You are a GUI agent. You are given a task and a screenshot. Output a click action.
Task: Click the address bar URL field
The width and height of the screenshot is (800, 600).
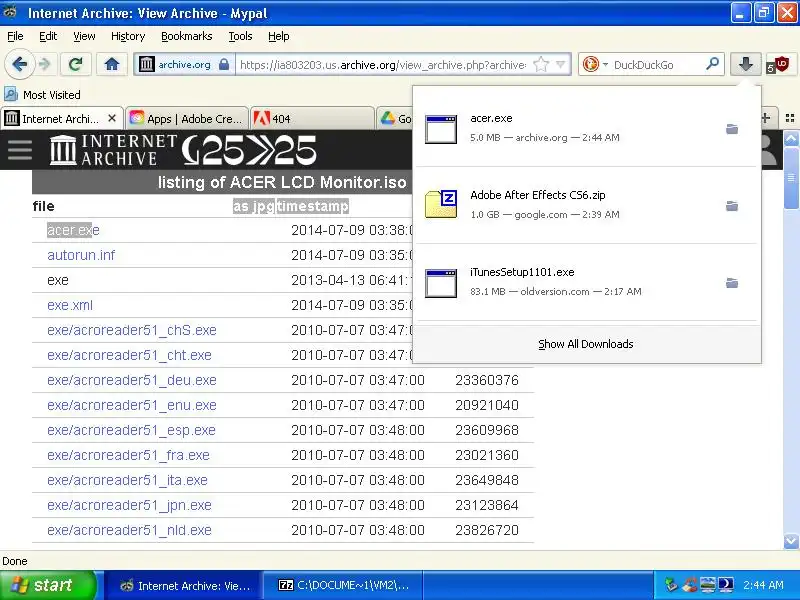click(383, 65)
